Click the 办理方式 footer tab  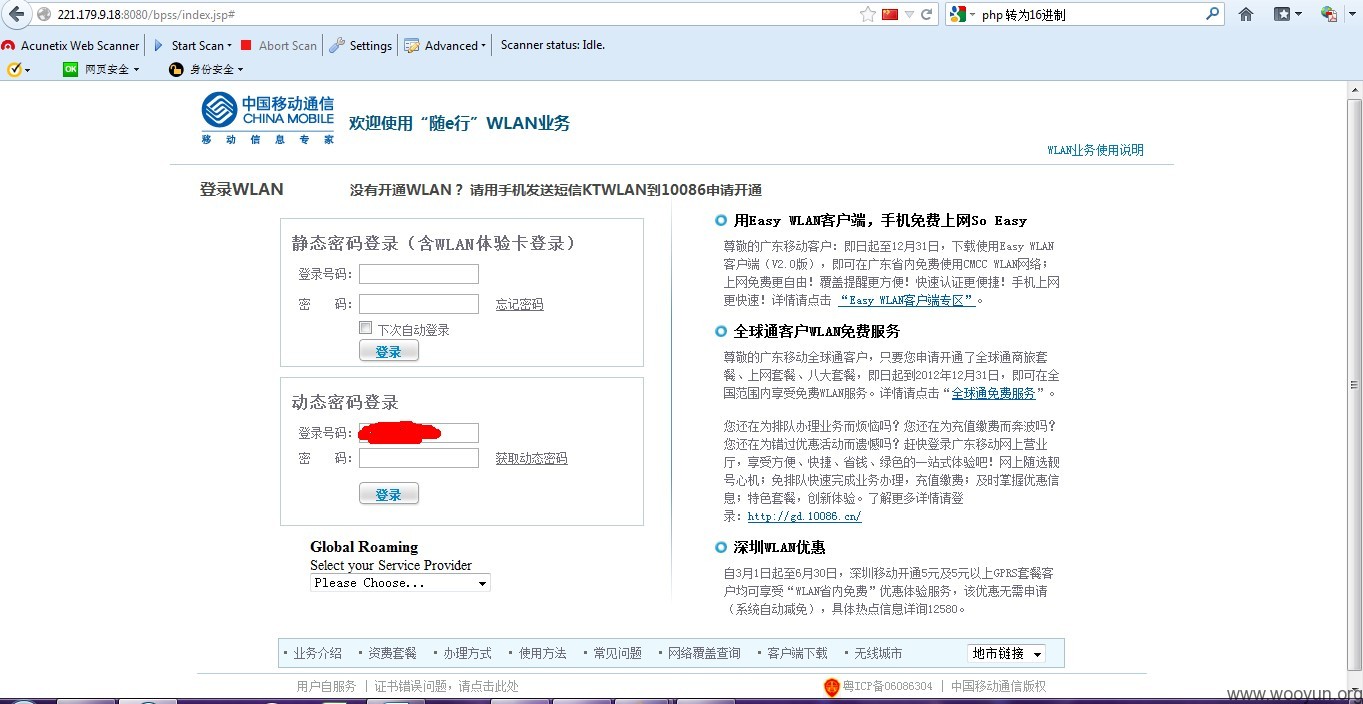coord(468,653)
